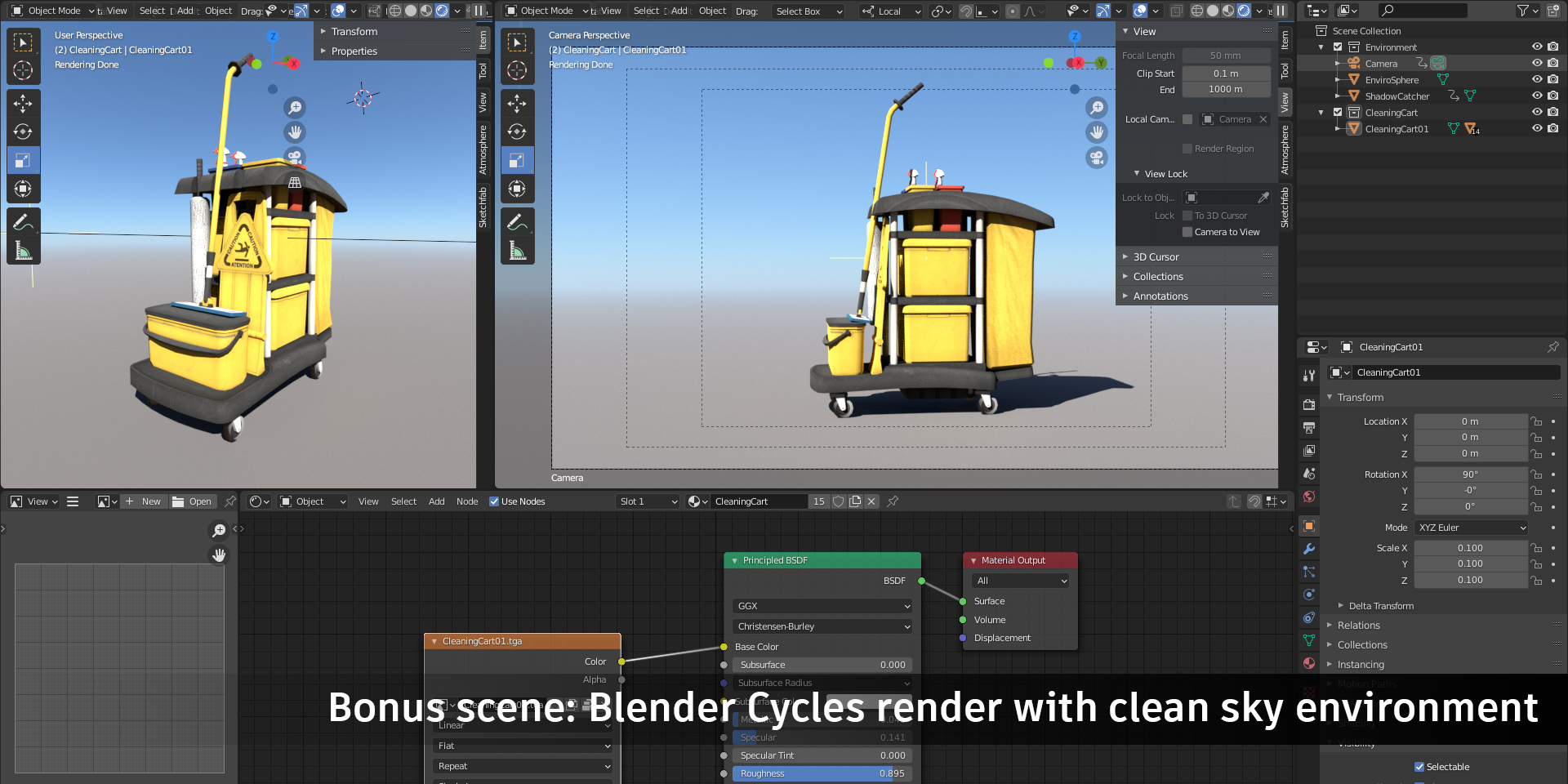Switch to Atmosphere tab in camera viewport sidebar

point(1285,149)
